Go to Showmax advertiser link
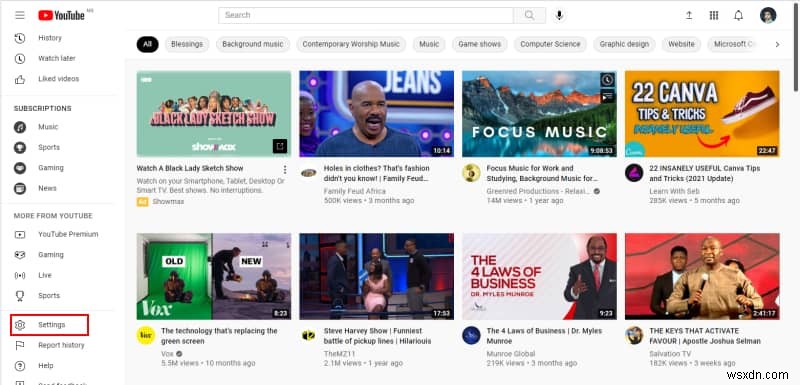The width and height of the screenshot is (800, 385). 168,202
